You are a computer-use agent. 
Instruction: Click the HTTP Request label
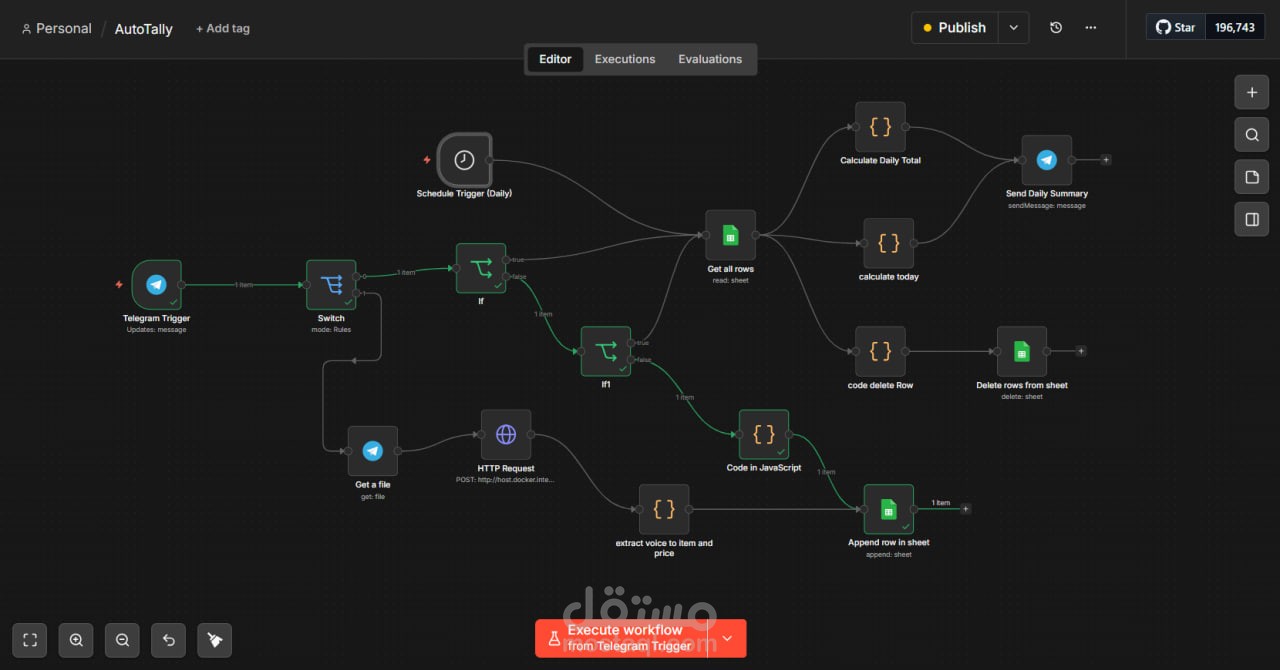pos(506,468)
